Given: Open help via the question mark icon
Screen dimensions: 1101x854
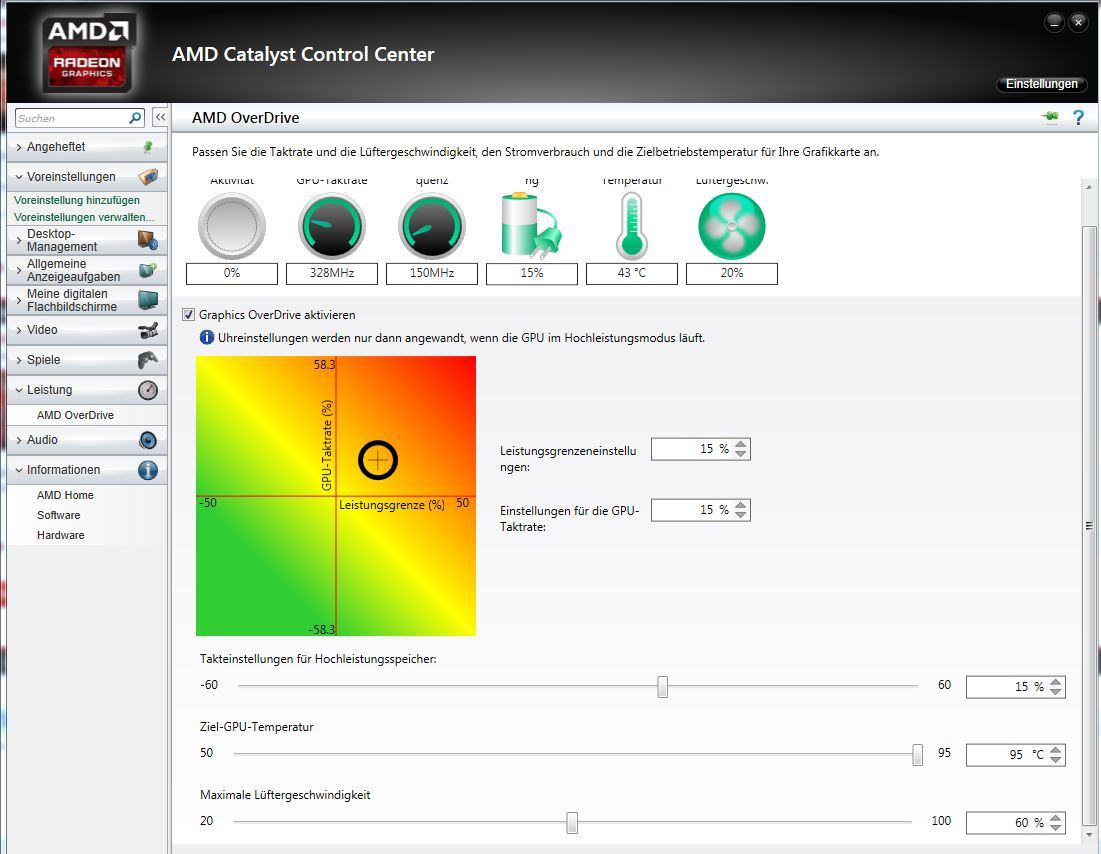Looking at the screenshot, I should 1079,118.
